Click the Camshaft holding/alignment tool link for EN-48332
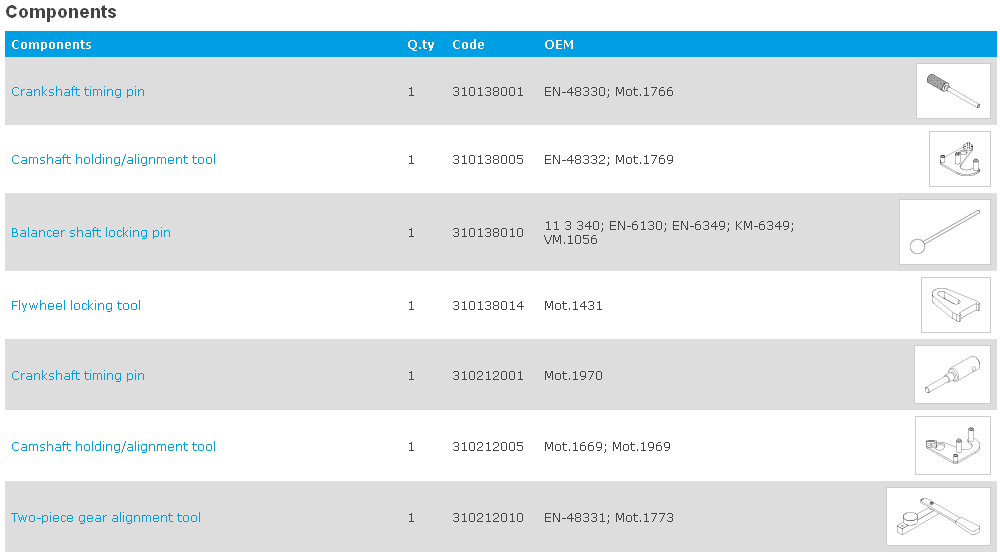This screenshot has height=555, width=1000. click(113, 160)
